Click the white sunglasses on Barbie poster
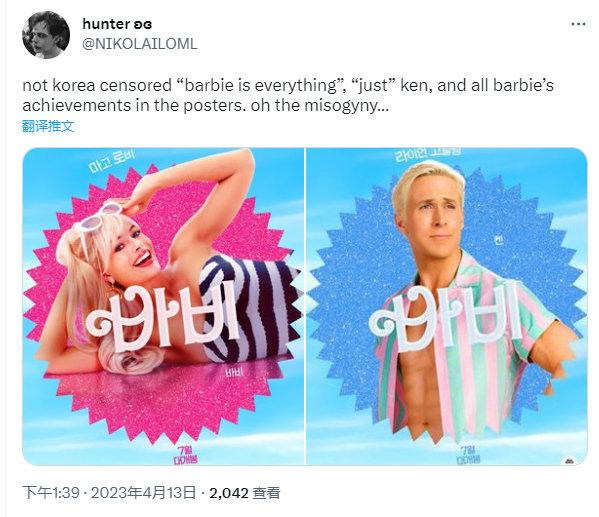The height and width of the screenshot is (517, 599). 99,217
